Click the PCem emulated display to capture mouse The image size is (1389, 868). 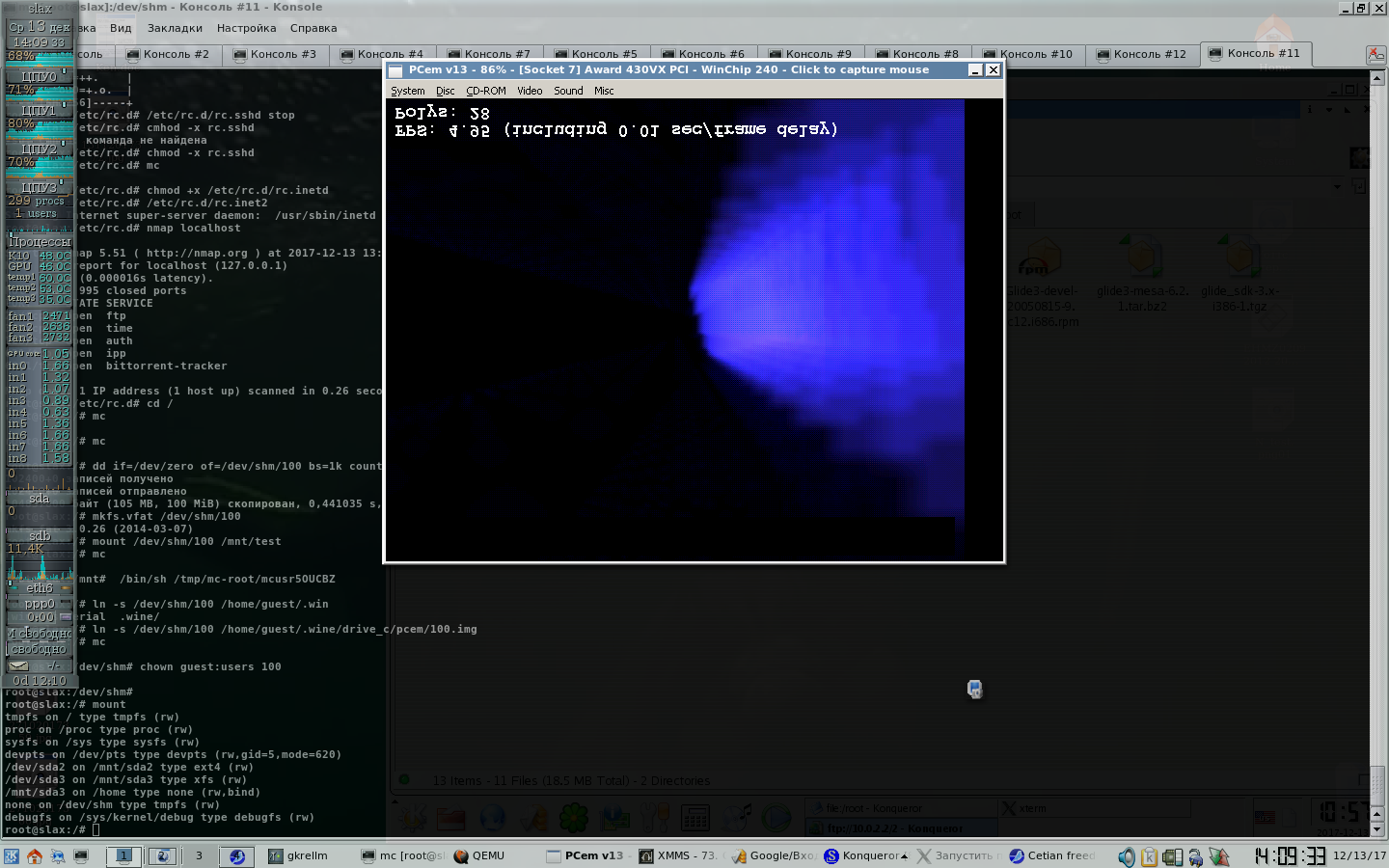(694, 330)
